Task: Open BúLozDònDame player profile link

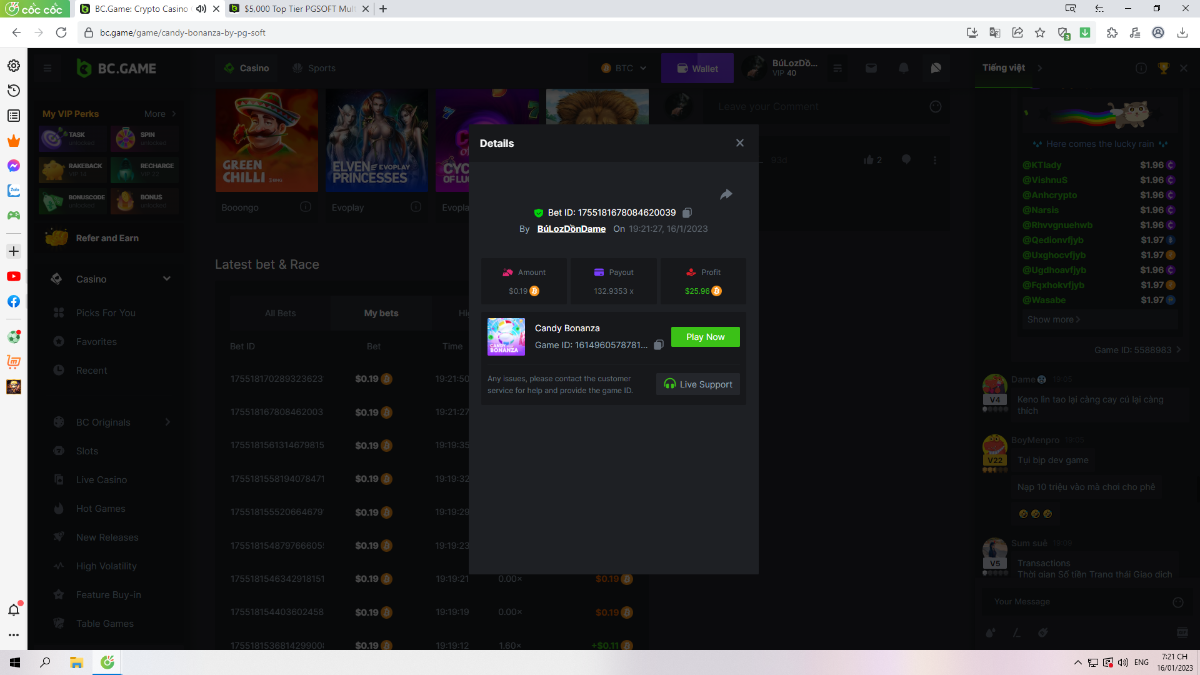Action: point(571,229)
